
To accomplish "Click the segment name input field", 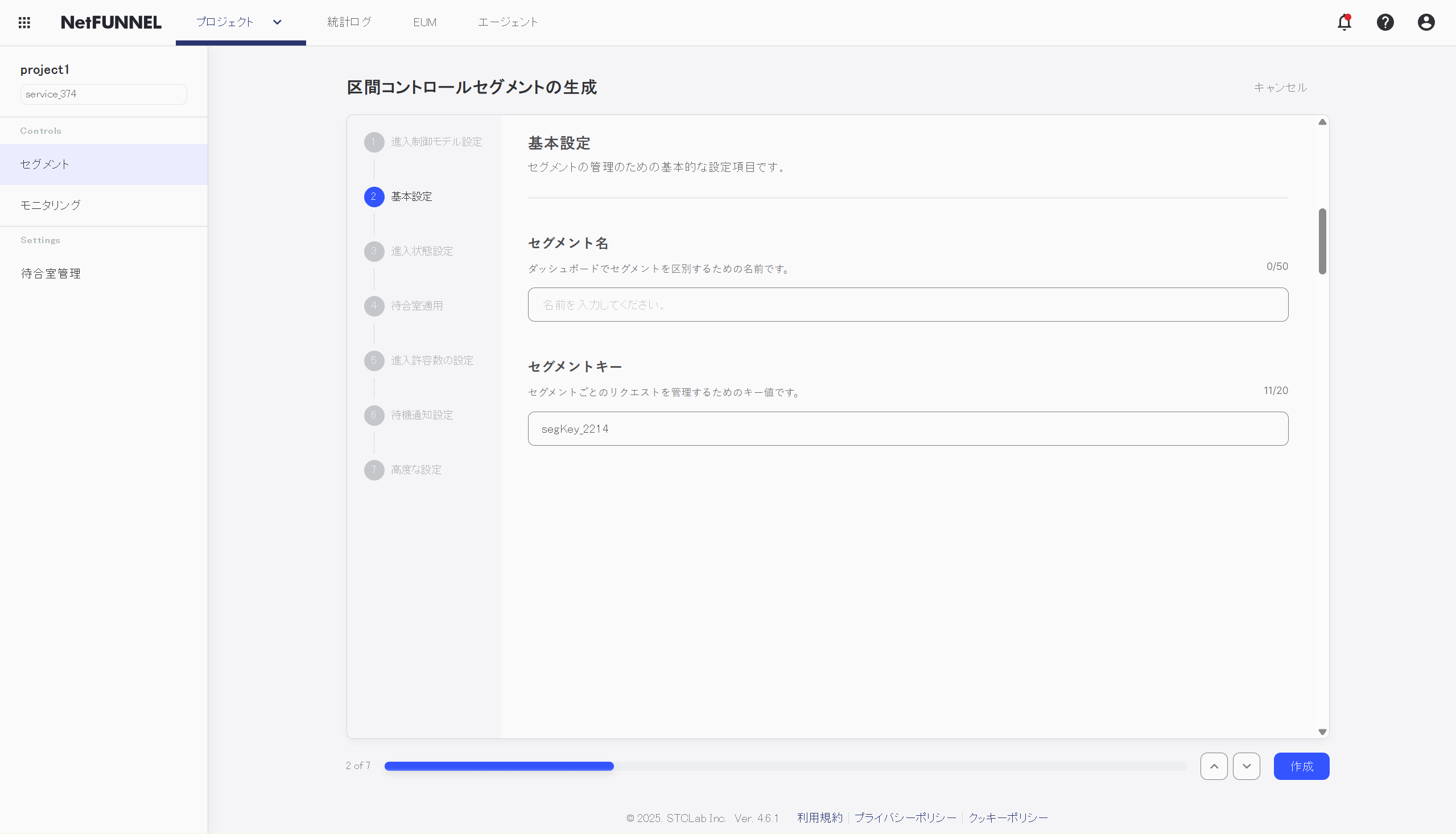I will (908, 304).
